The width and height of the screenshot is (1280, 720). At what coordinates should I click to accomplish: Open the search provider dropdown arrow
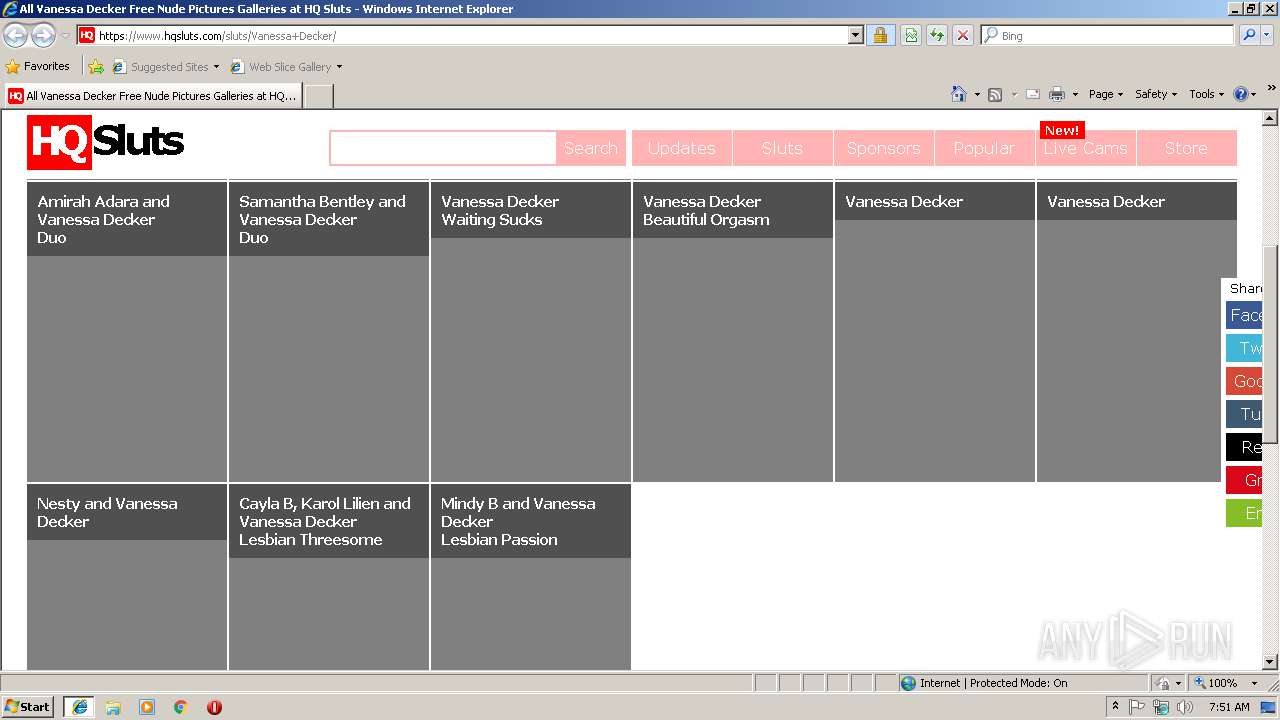1268,35
